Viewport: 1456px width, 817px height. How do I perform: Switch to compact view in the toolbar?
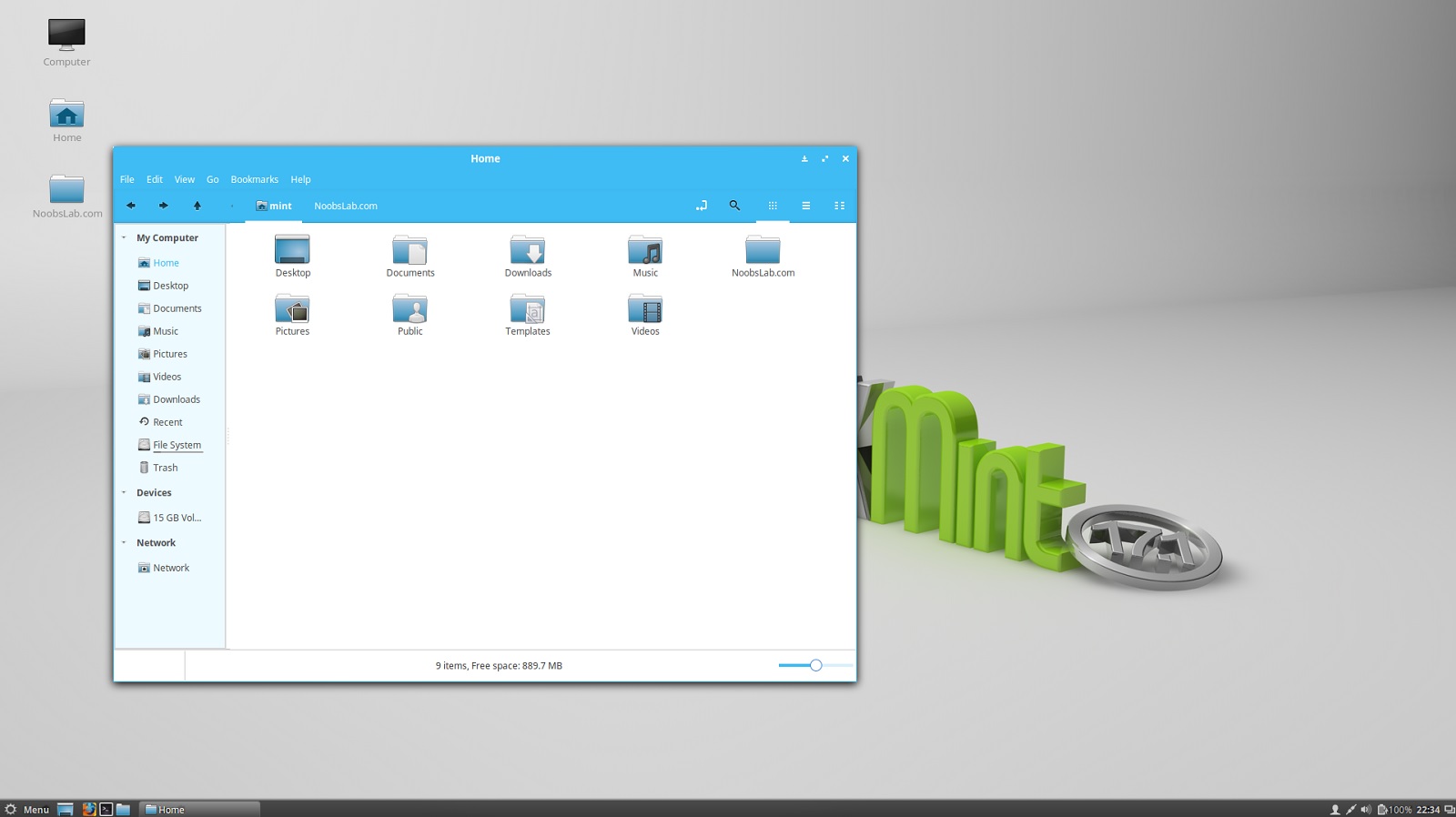click(x=839, y=206)
